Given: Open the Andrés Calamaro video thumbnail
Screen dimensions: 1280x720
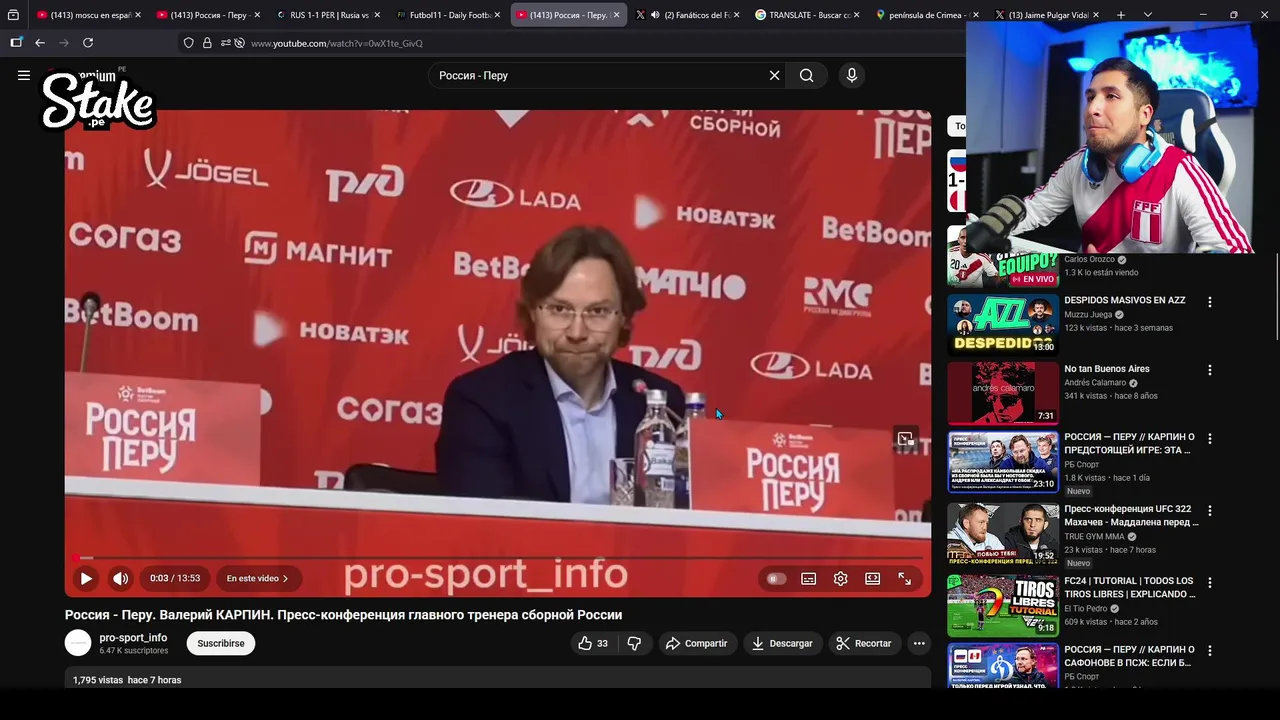Looking at the screenshot, I should point(1003,393).
